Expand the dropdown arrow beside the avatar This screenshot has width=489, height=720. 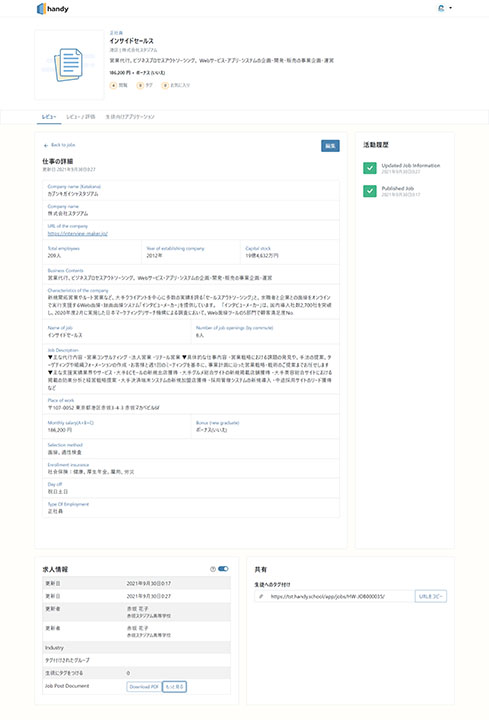tap(450, 8)
